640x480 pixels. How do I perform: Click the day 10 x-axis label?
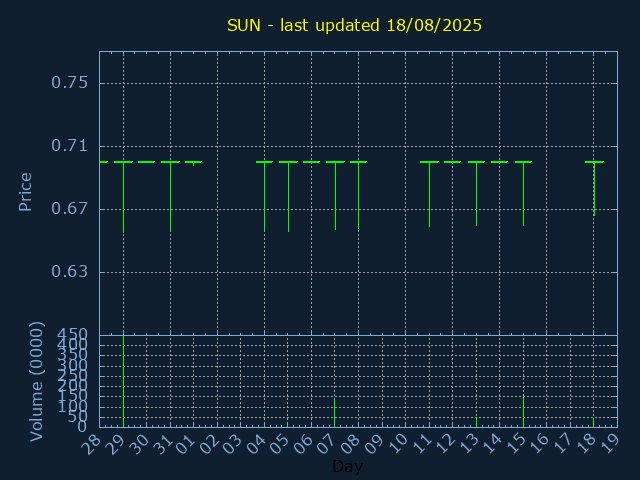tap(397, 444)
